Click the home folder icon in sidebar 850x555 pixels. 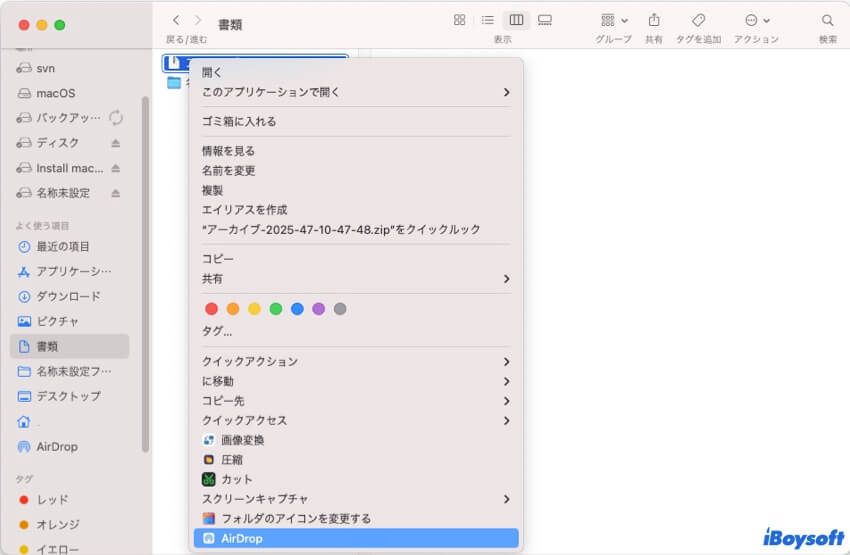click(24, 422)
